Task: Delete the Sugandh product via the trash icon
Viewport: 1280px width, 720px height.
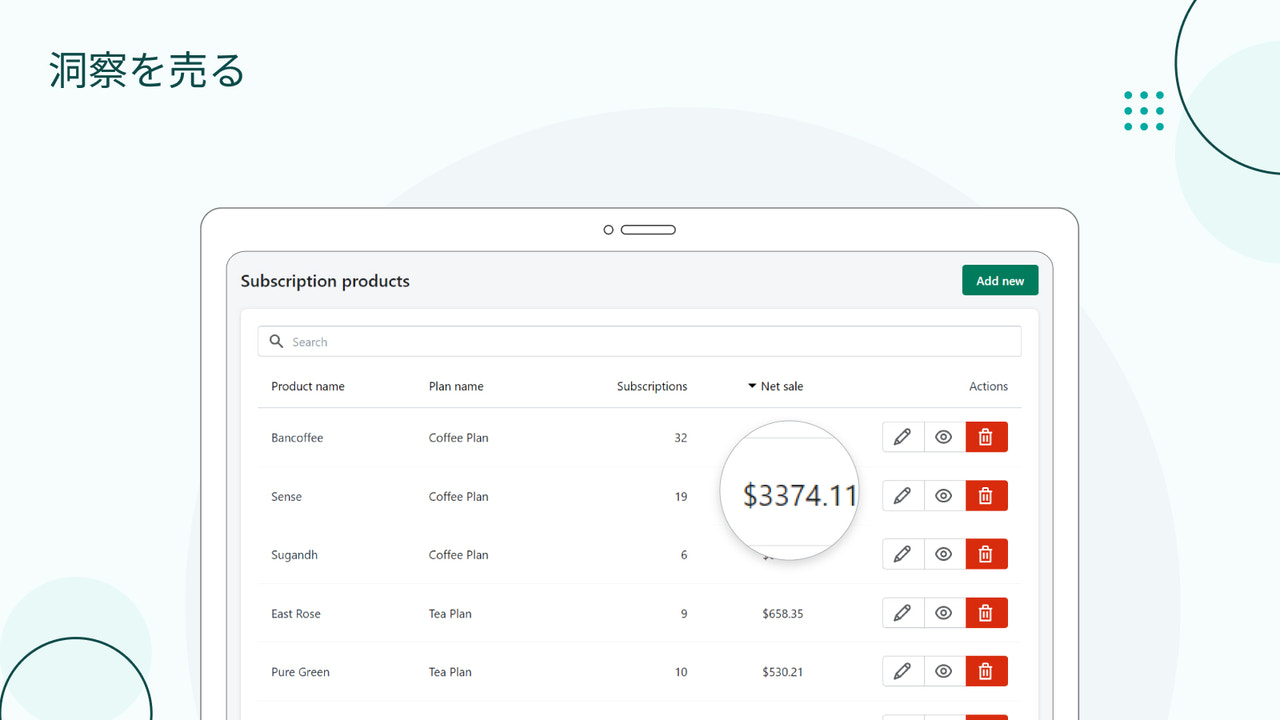Action: coord(986,554)
